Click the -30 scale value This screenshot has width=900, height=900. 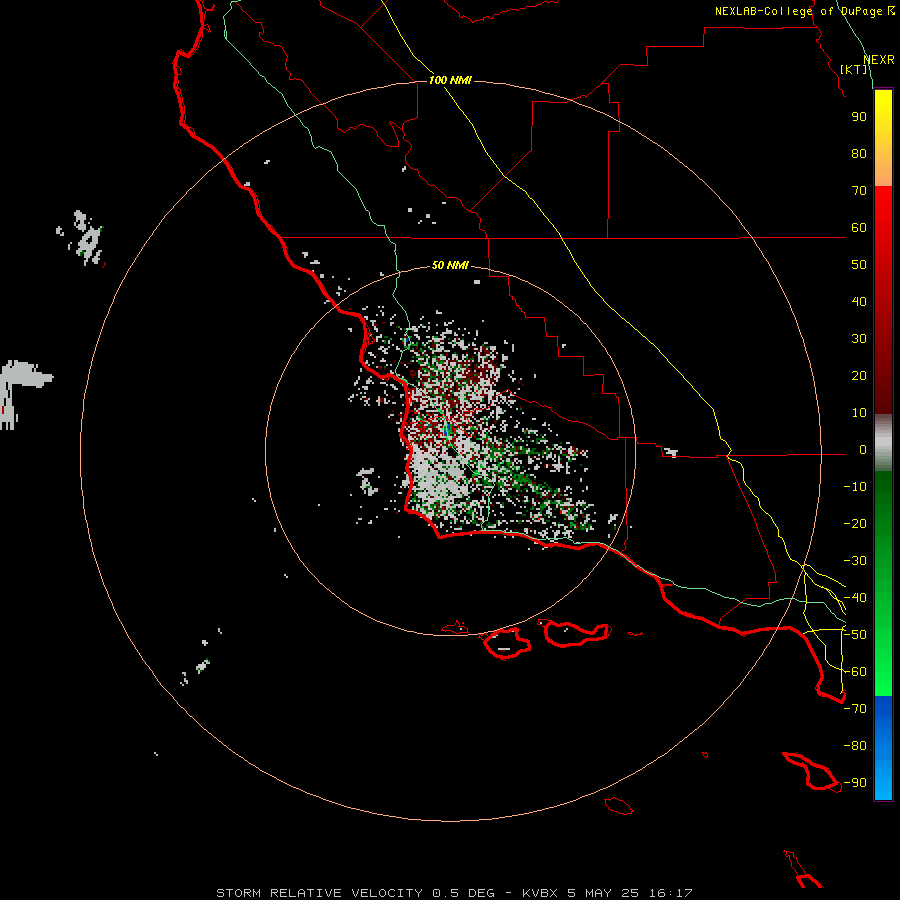(x=855, y=561)
